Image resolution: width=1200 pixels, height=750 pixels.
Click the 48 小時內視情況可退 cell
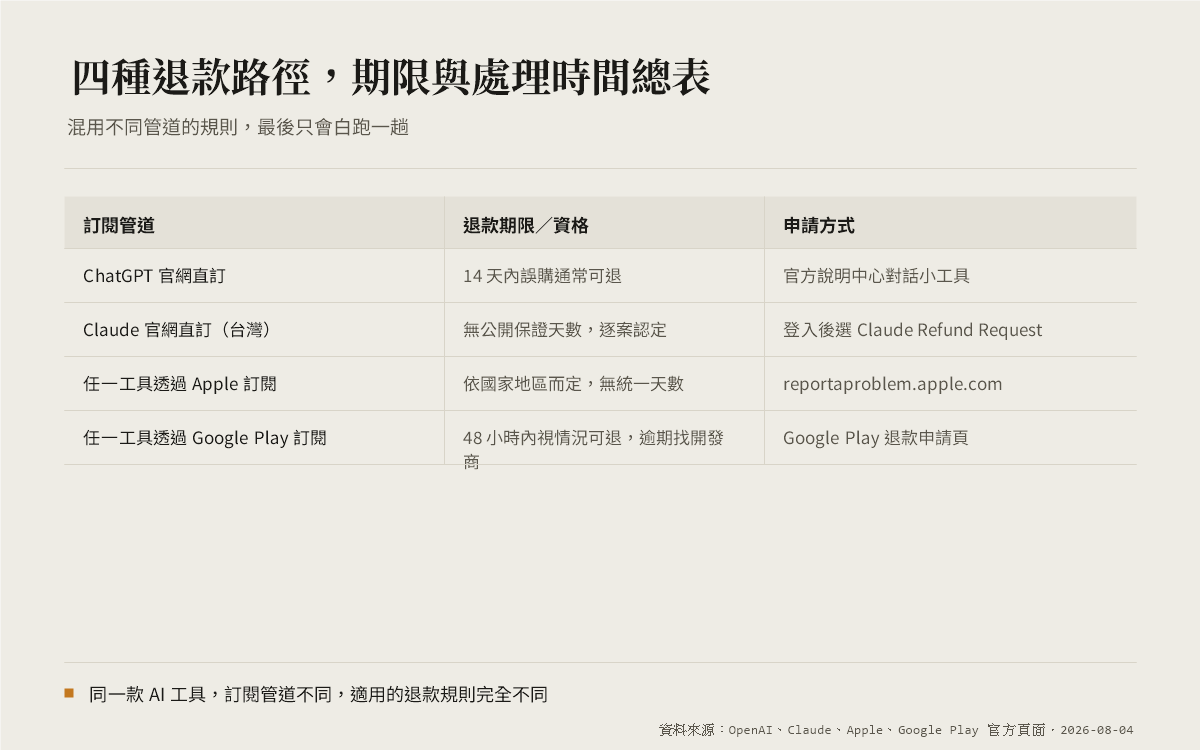pyautogui.click(x=604, y=438)
